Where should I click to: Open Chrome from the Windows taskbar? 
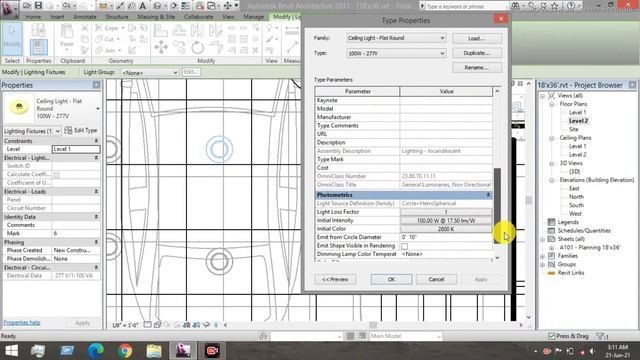[125, 351]
